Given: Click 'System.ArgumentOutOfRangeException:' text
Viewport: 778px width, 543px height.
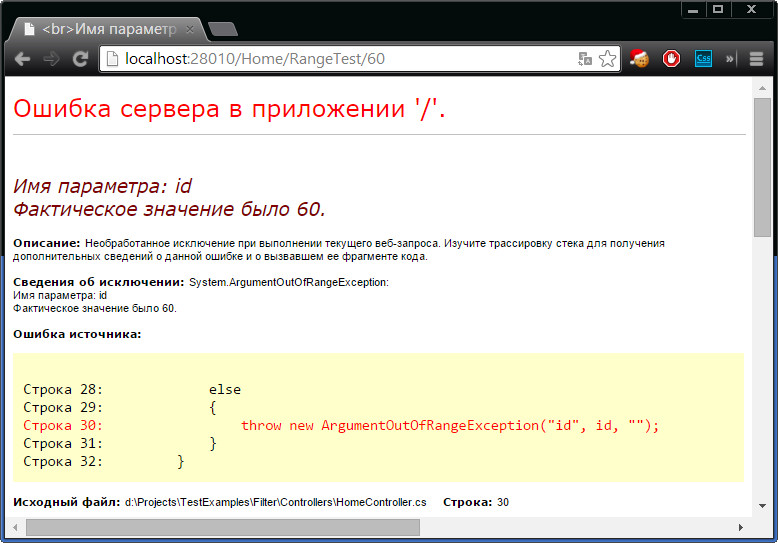Looking at the screenshot, I should 289,282.
